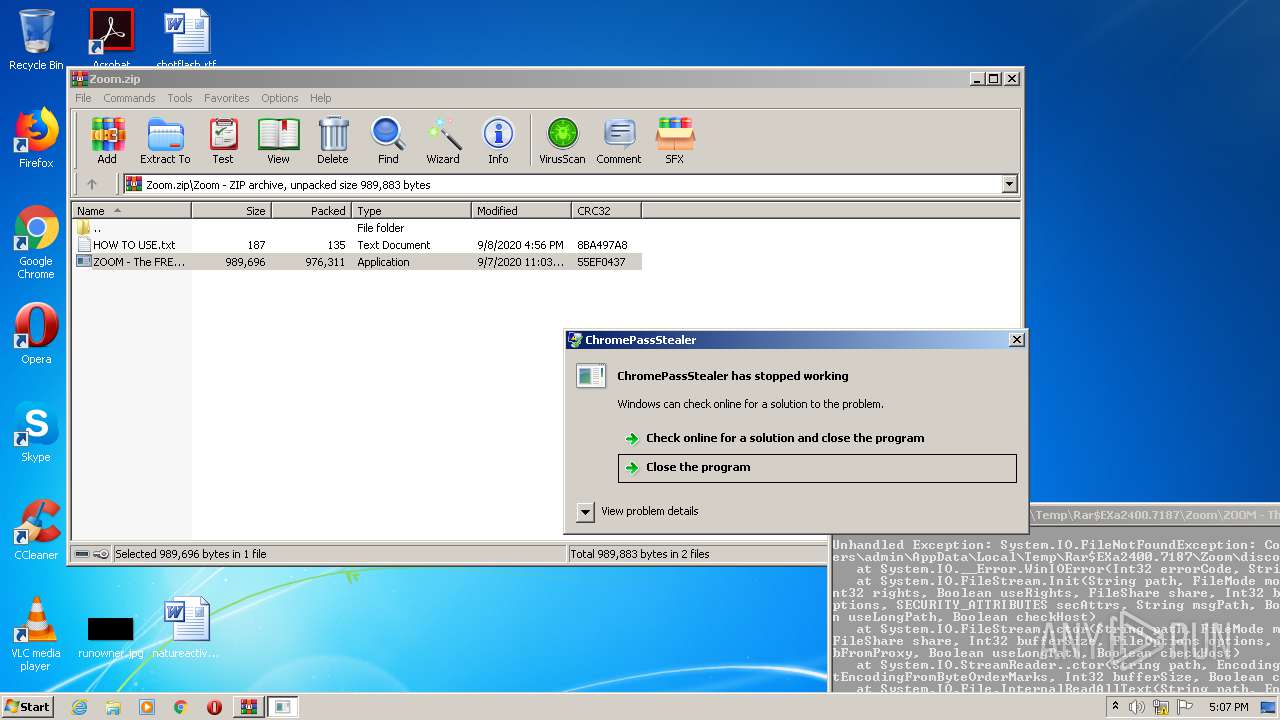1280x720 pixels.
Task: Sort by the Name column header
Action: tap(132, 210)
